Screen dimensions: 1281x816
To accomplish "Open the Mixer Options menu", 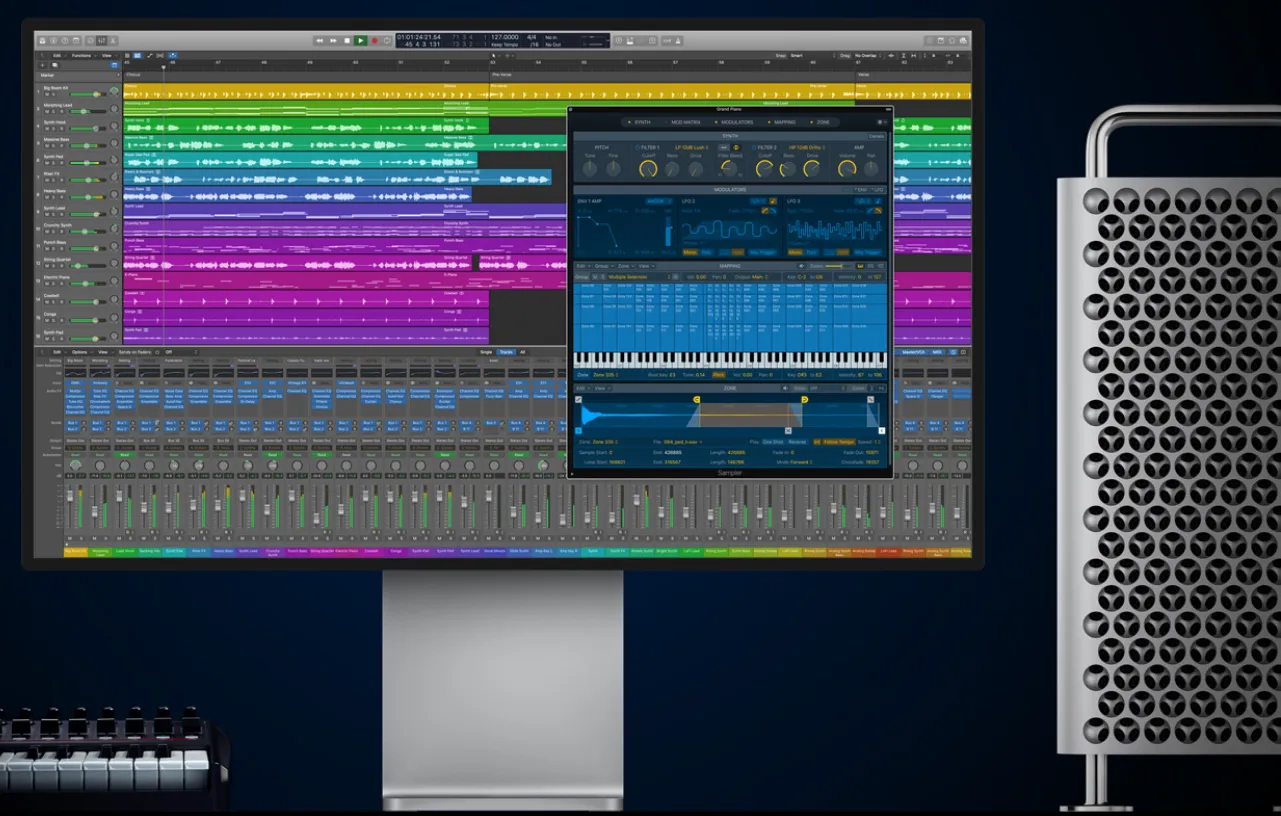I will [x=80, y=352].
